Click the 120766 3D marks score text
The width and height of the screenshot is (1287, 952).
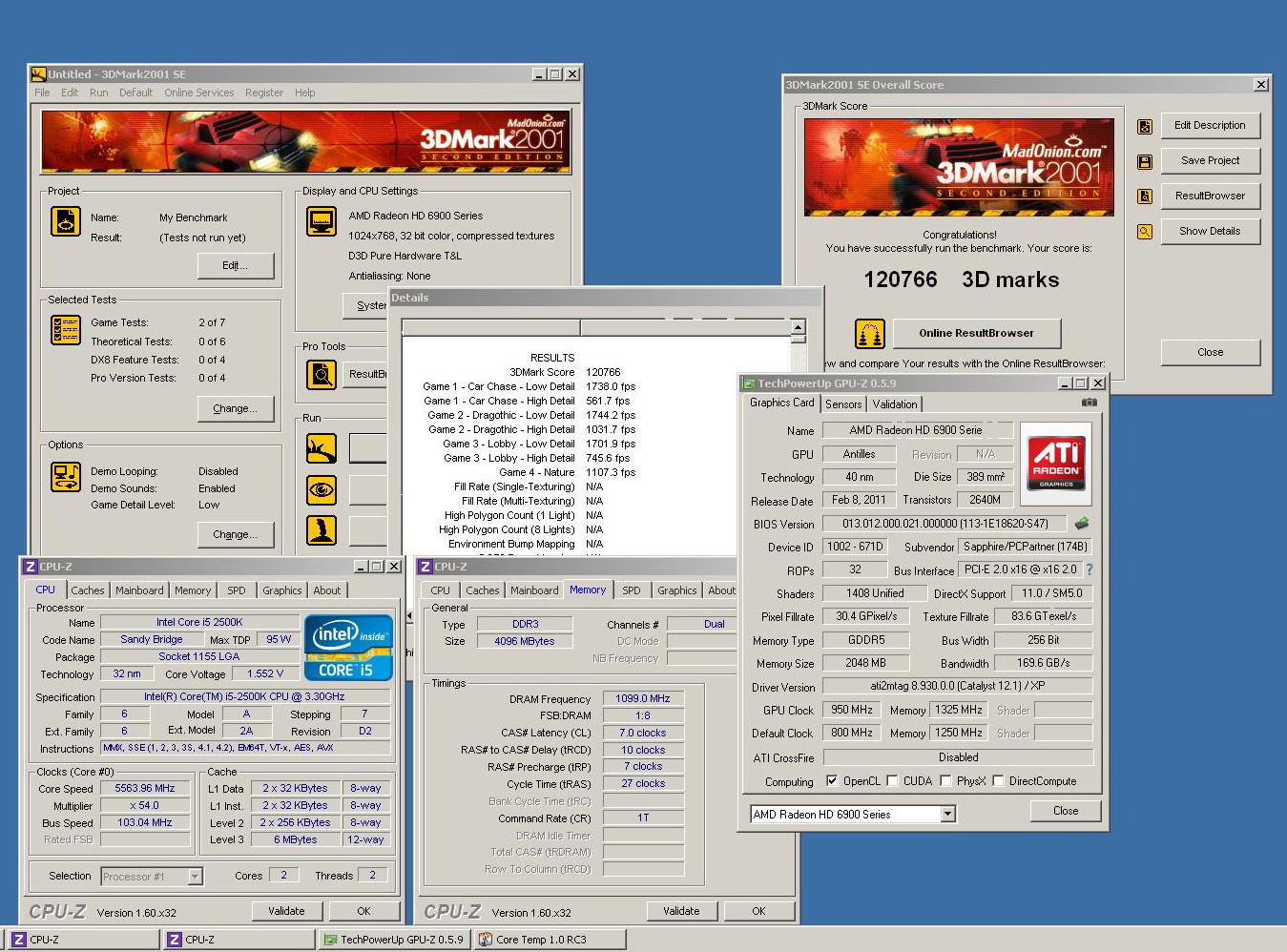click(x=961, y=279)
